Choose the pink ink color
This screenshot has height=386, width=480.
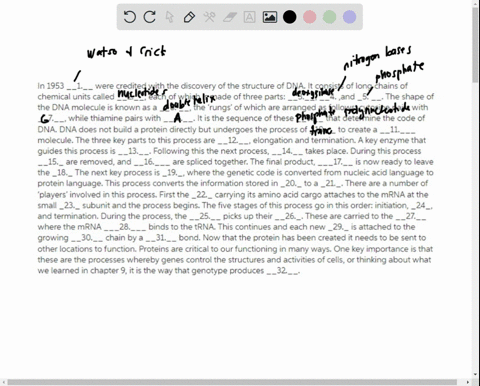(x=310, y=17)
